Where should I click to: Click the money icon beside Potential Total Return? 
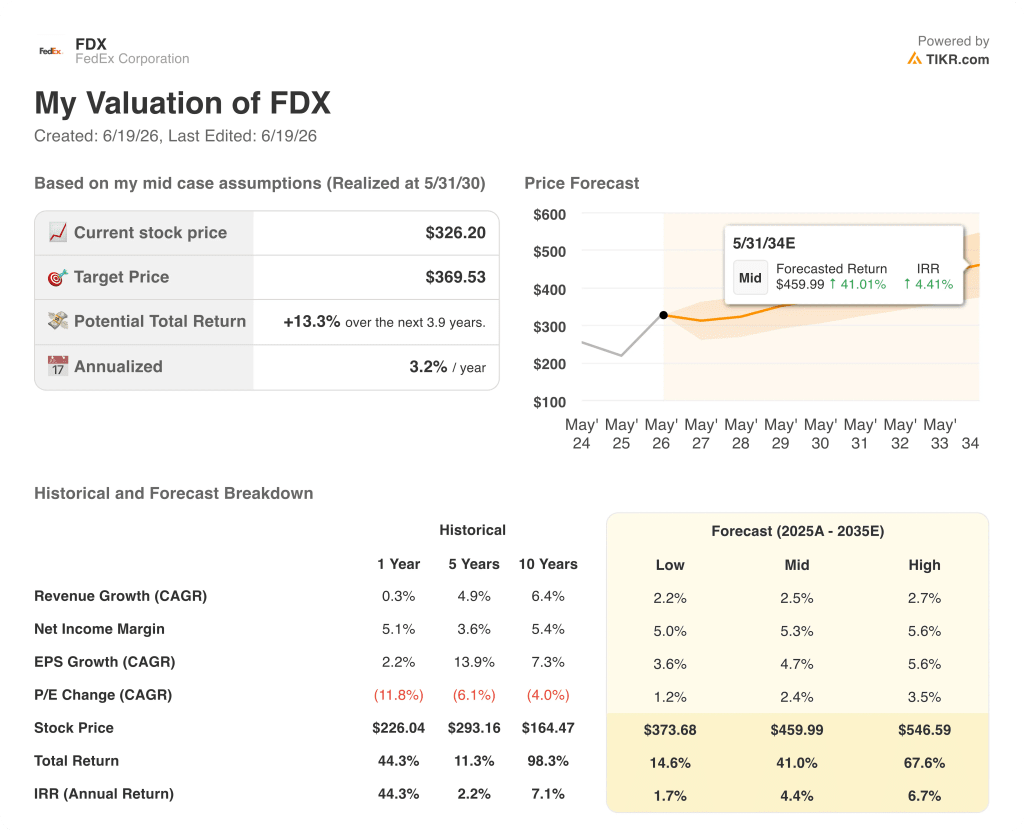[x=57, y=321]
